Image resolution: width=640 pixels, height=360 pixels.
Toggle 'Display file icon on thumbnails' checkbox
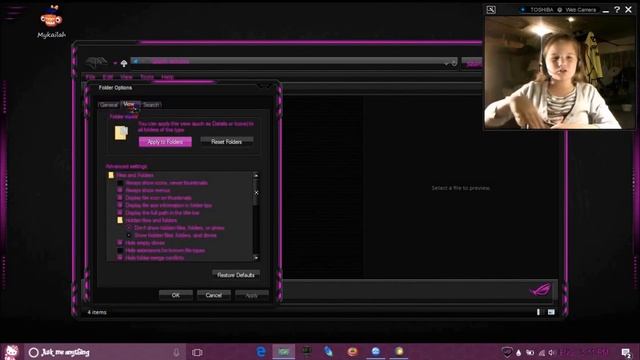click(120, 198)
